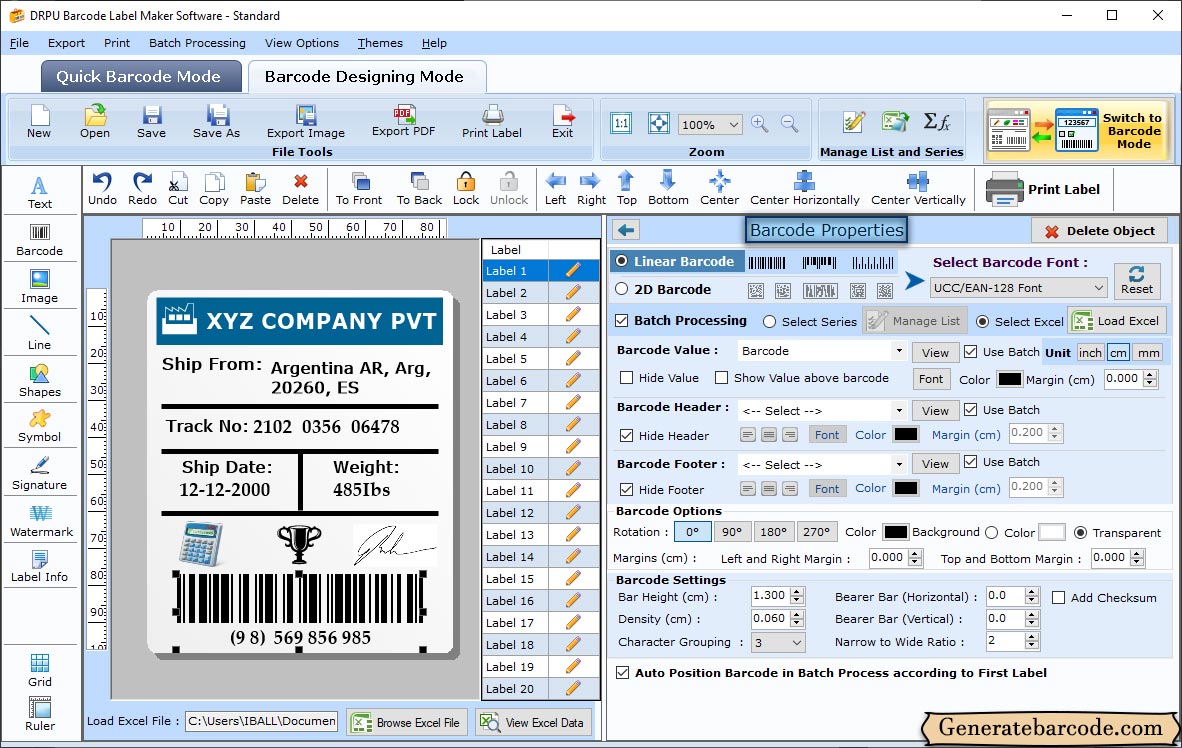1182x748 pixels.
Task: Click View Excel Data button
Action: (533, 722)
